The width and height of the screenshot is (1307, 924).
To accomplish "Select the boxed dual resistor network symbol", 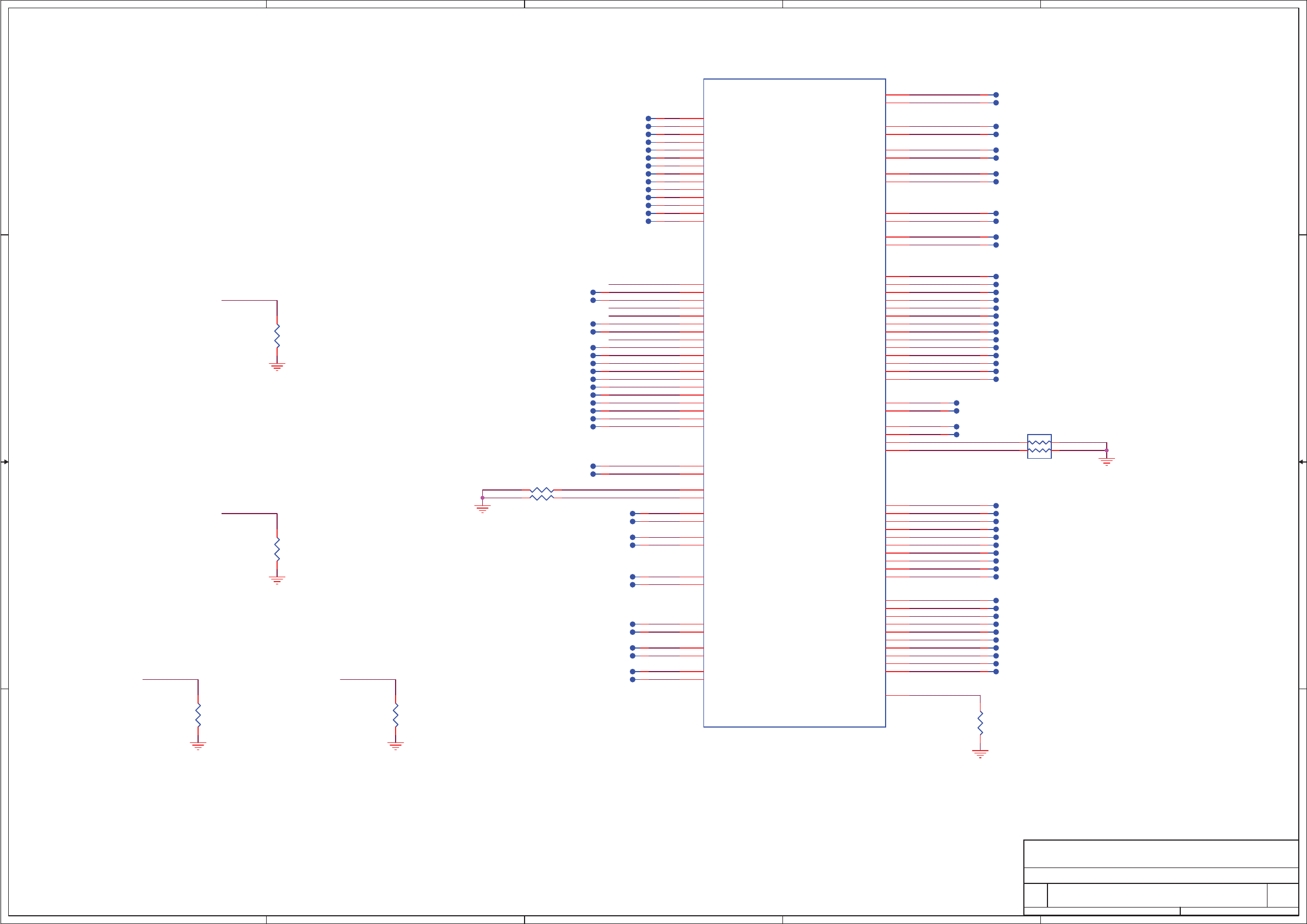I will tap(1039, 446).
